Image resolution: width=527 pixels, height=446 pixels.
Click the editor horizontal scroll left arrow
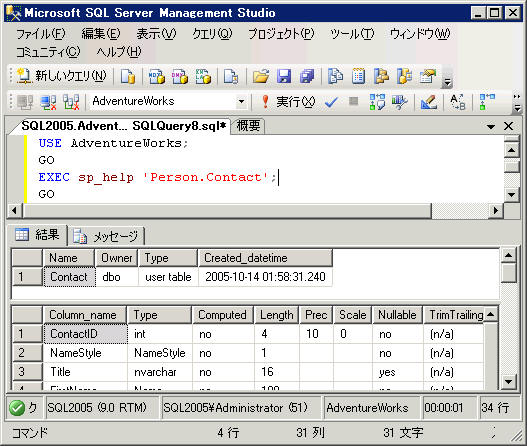tap(14, 211)
